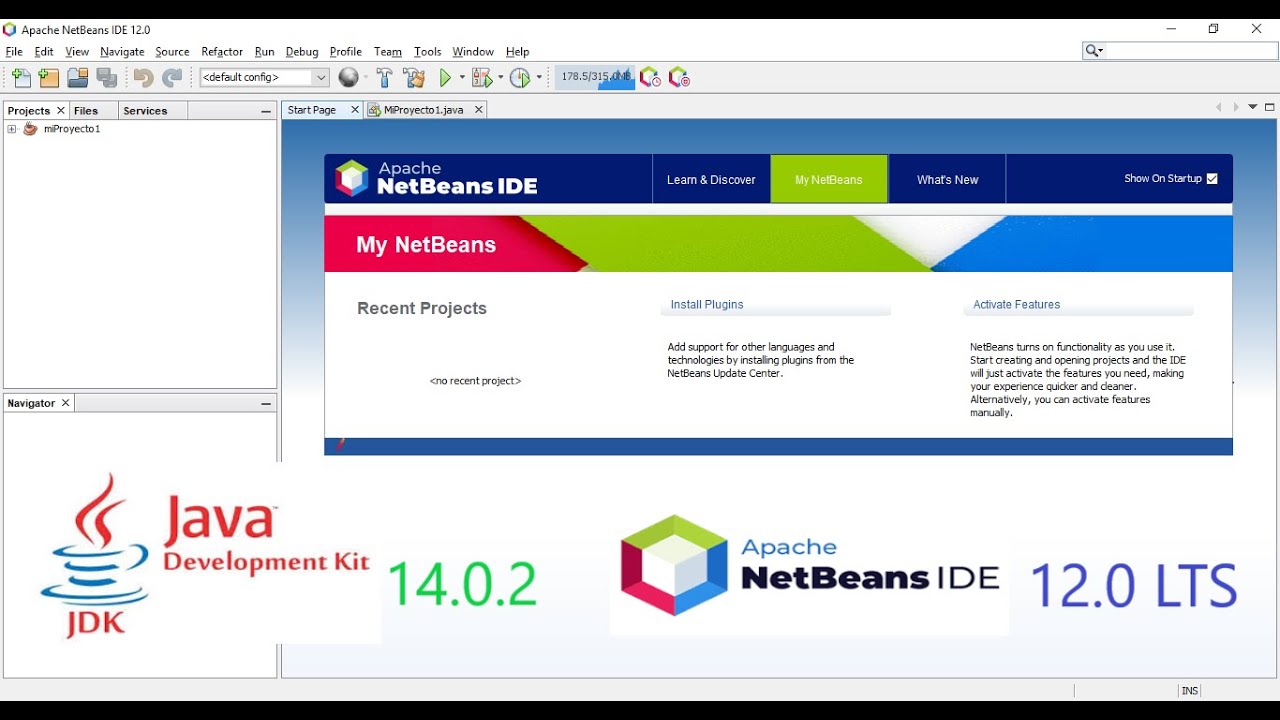This screenshot has width=1280, height=720.
Task: Open the Profile menu
Action: click(x=346, y=52)
